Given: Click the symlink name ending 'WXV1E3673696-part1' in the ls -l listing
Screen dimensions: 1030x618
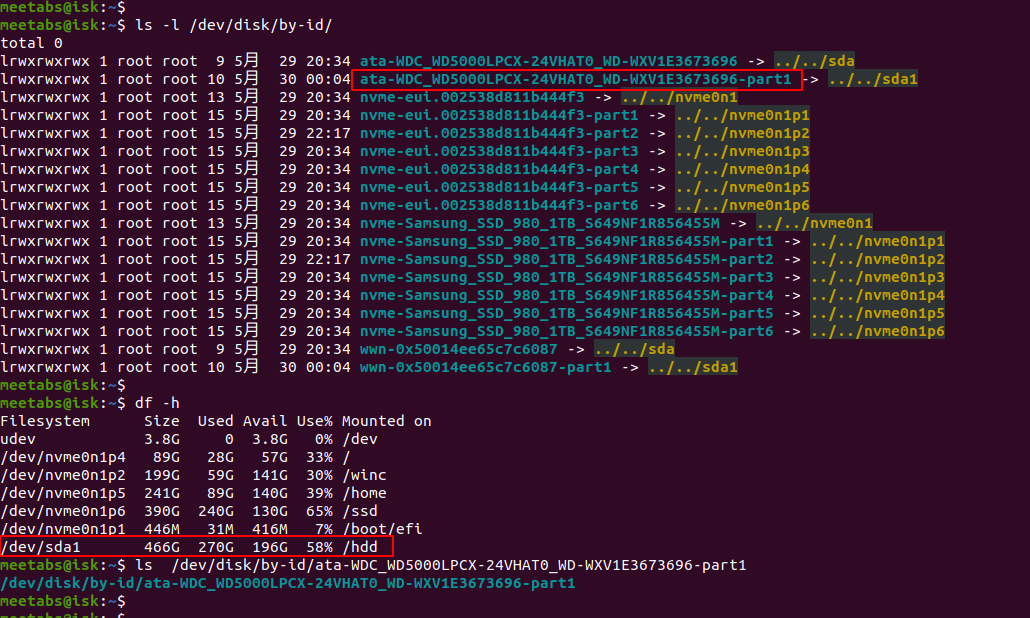Looking at the screenshot, I should pos(575,79).
